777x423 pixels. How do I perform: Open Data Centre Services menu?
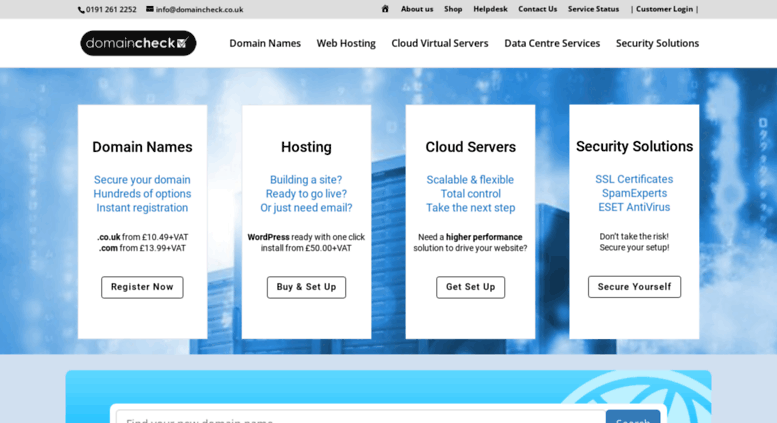coord(552,43)
